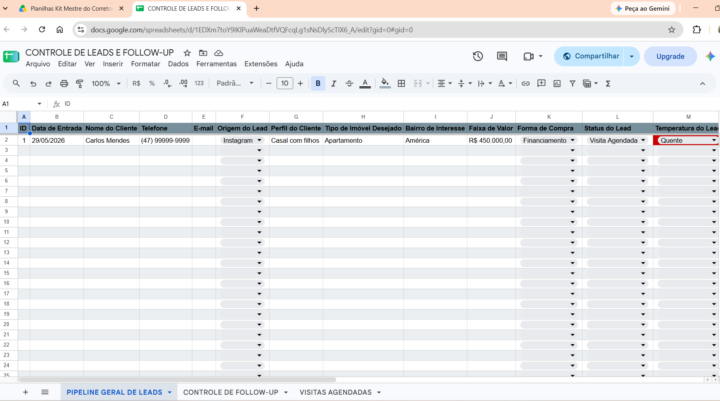
Task: Open version history clock icon
Action: [x=478, y=56]
